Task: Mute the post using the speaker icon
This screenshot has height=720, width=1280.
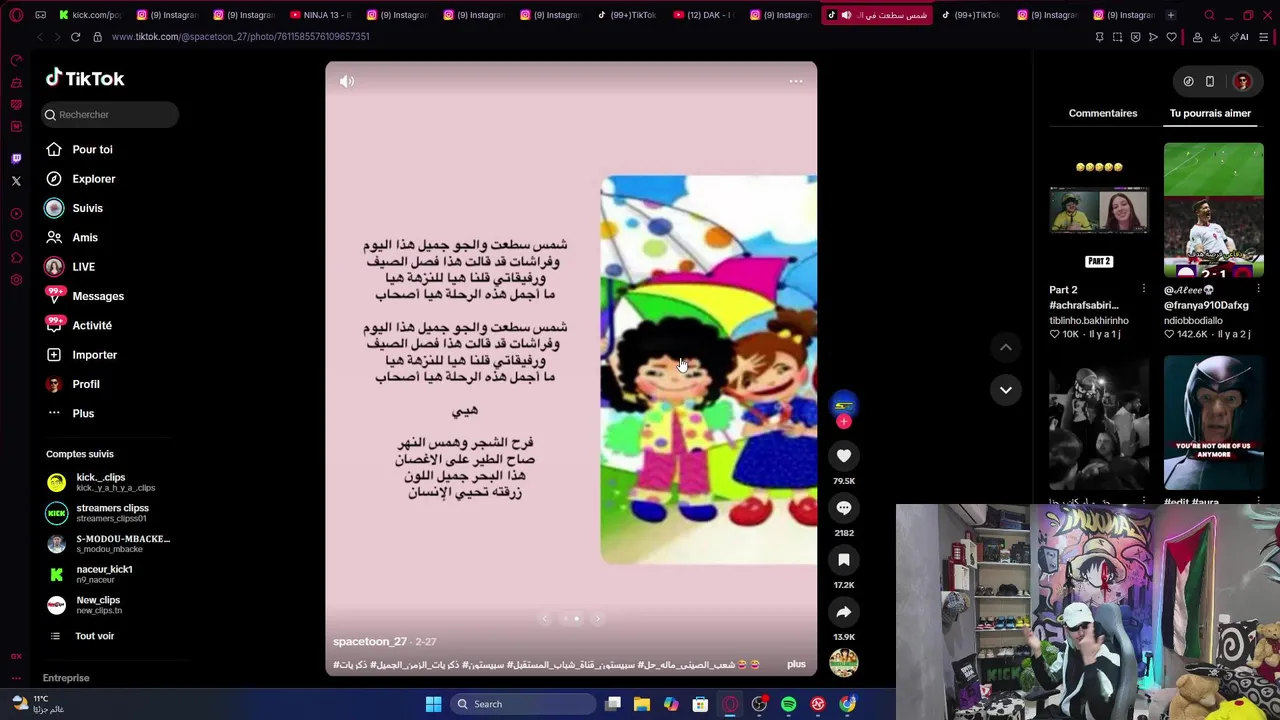Action: coord(346,81)
